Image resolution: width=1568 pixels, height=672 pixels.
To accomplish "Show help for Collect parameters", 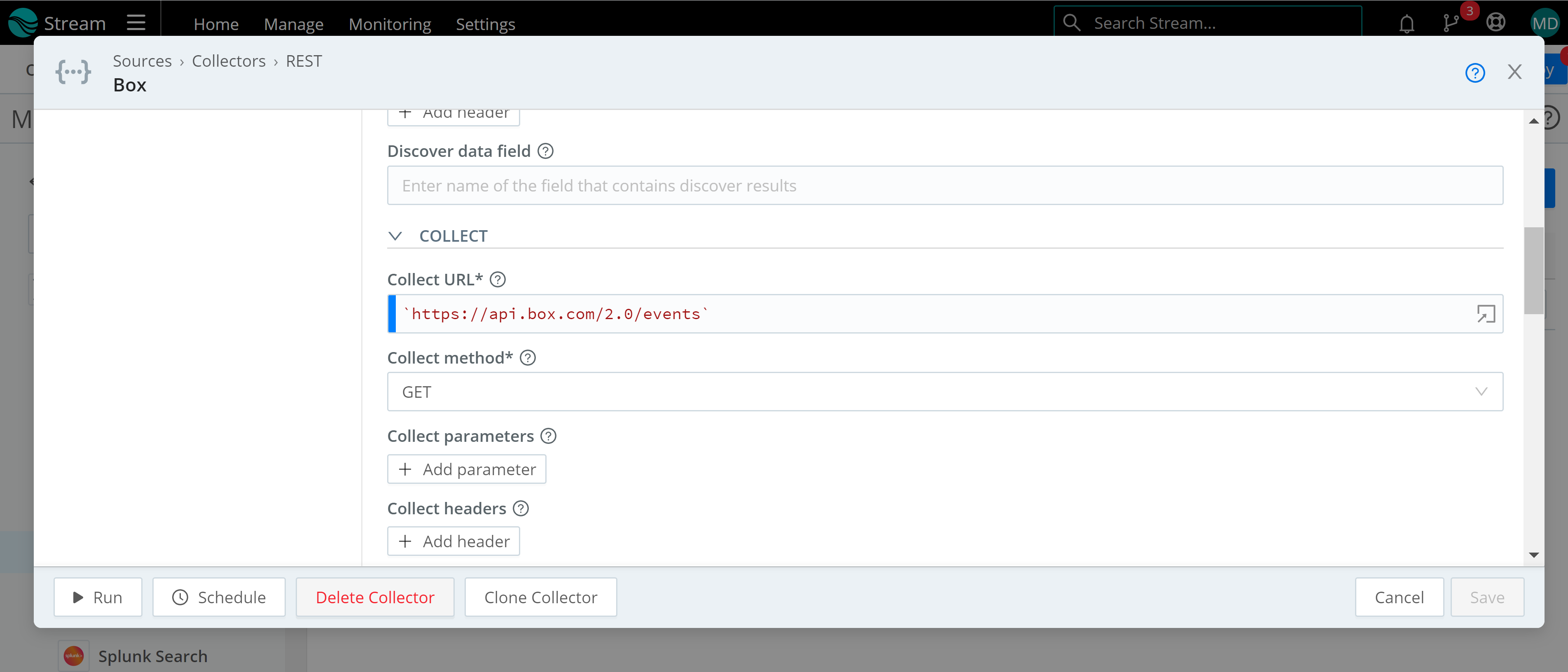I will 548,436.
